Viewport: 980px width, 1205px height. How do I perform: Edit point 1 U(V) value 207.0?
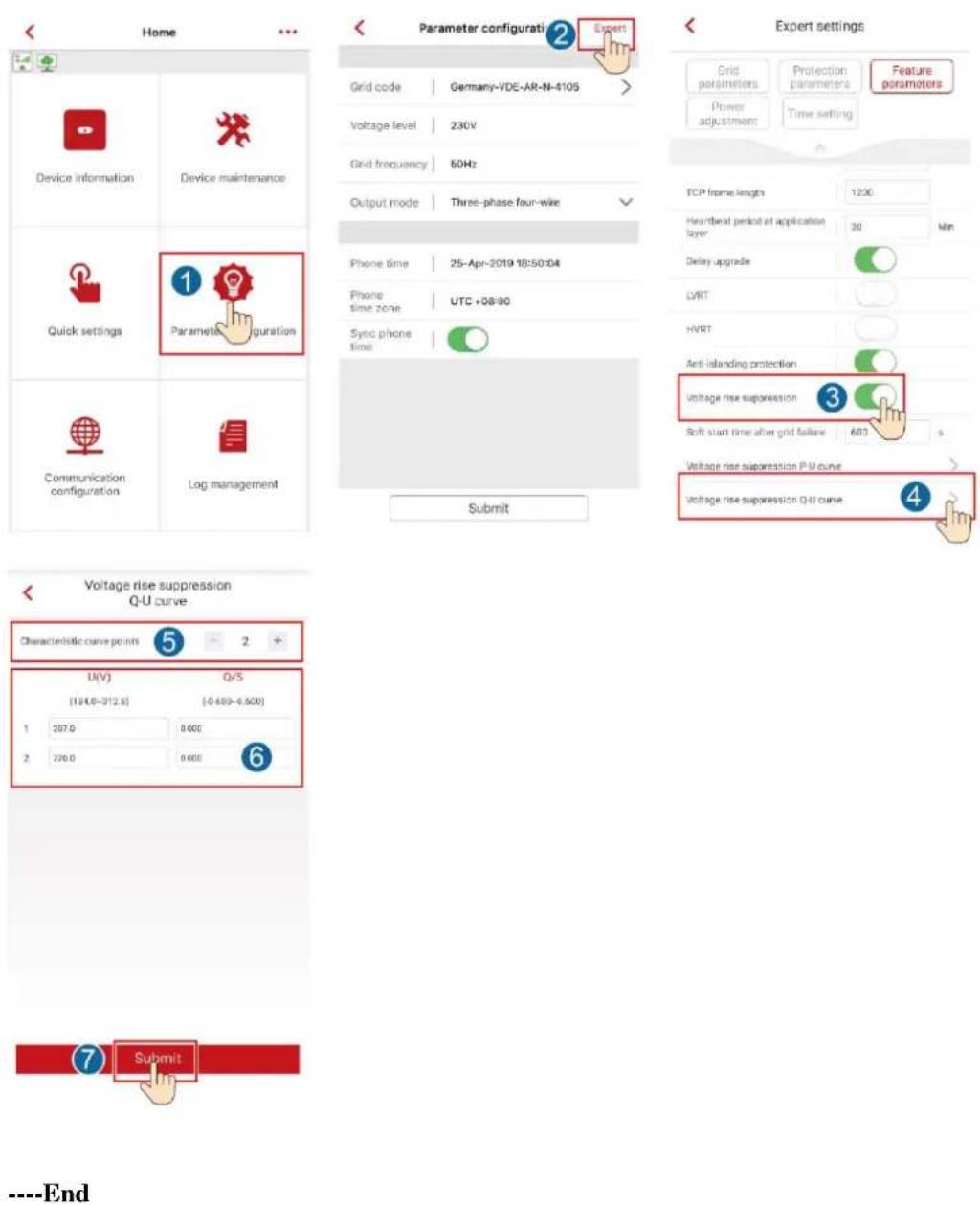click(x=108, y=728)
